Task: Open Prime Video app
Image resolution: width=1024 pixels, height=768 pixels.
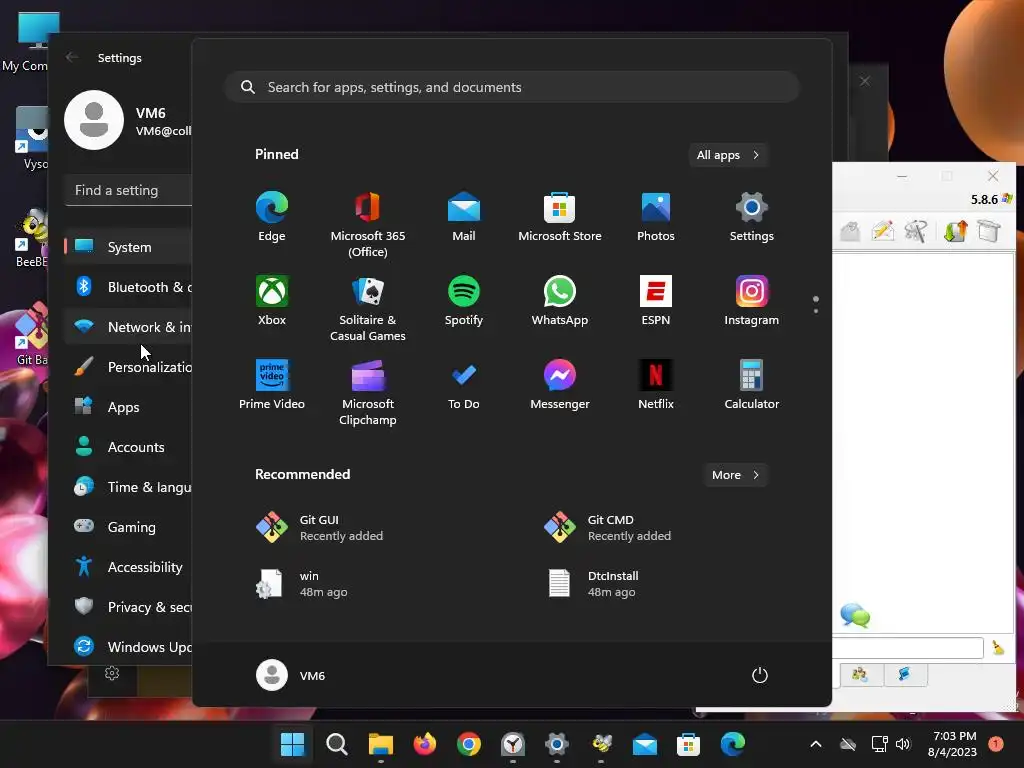Action: 272,385
